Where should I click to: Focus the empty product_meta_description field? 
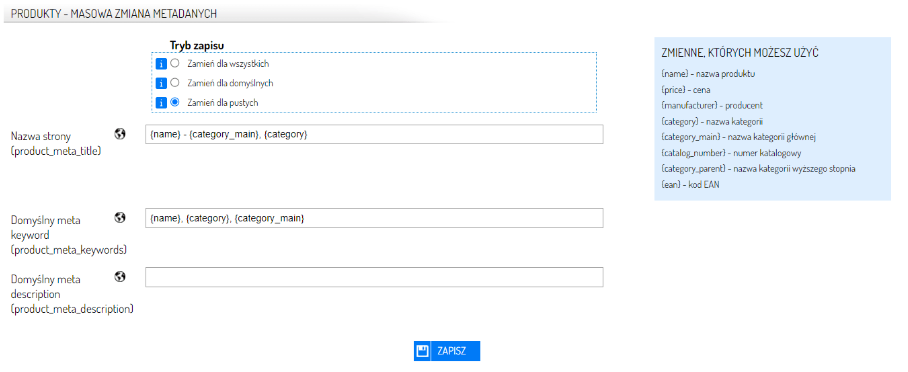point(374,277)
